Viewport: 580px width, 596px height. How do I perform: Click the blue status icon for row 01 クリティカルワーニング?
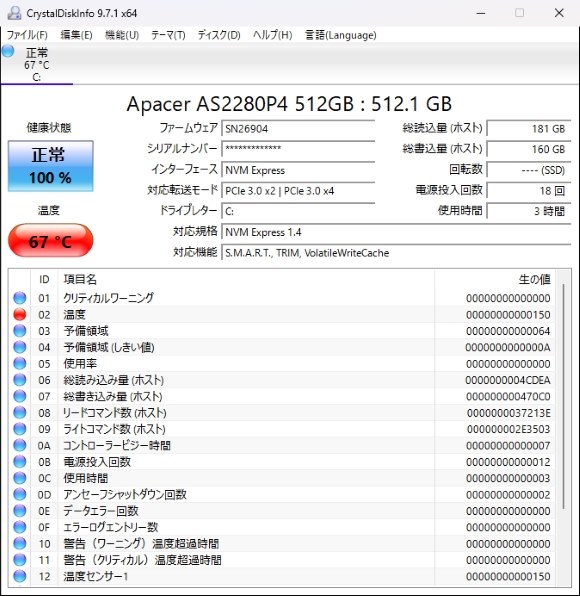coord(20,298)
